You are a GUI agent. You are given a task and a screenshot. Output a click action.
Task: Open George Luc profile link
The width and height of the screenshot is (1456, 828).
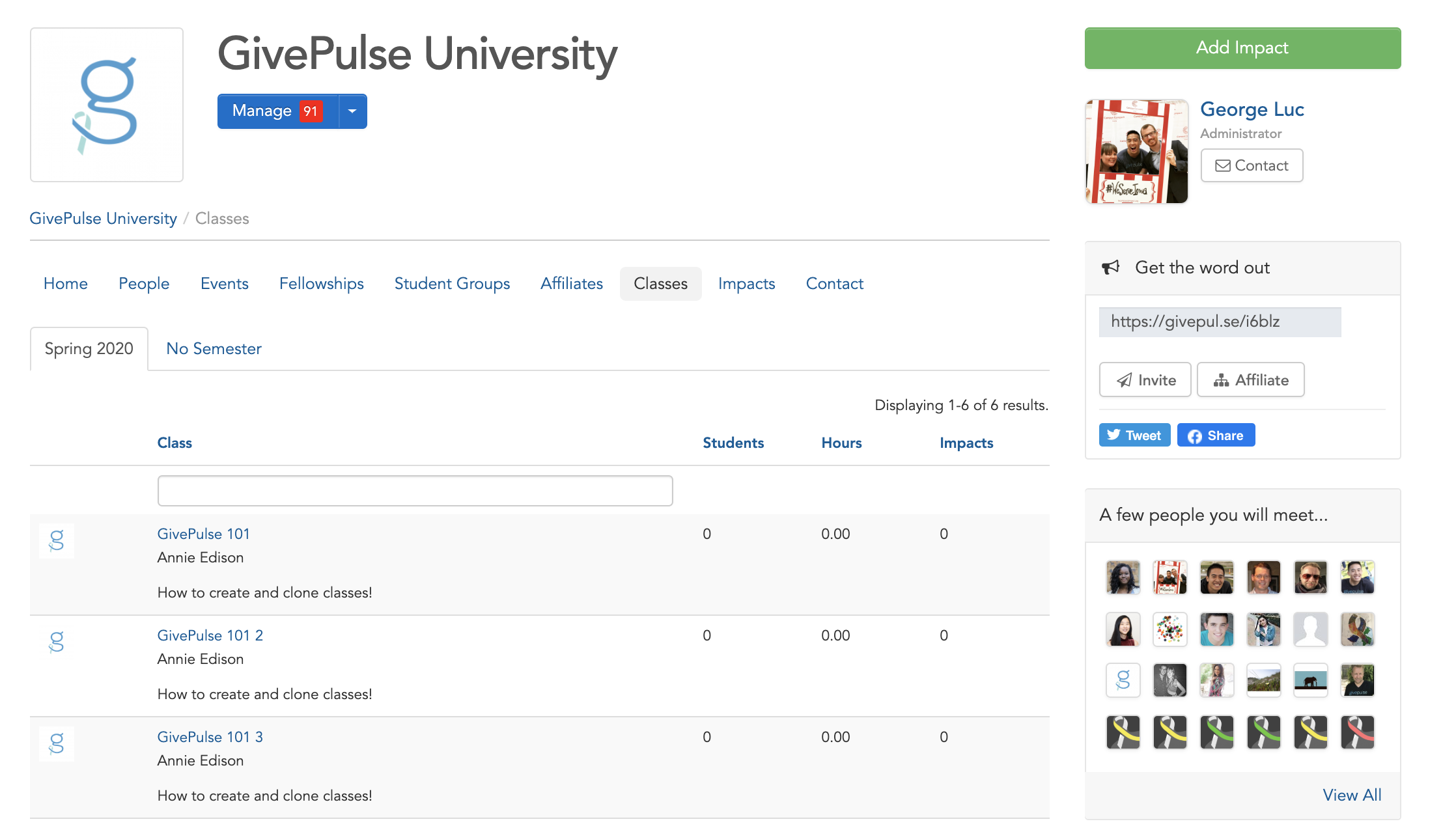[1252, 109]
